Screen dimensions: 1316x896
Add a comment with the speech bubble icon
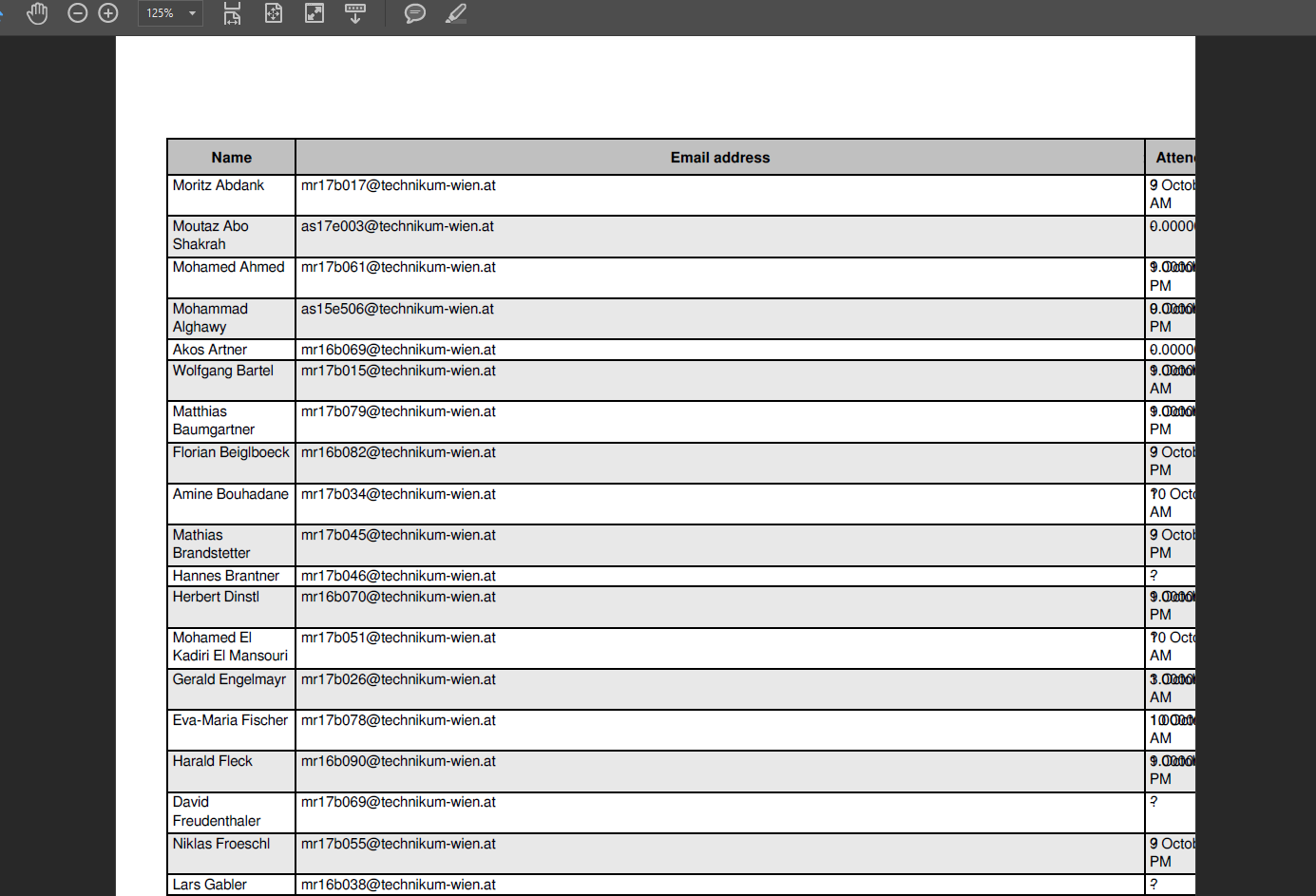(x=415, y=13)
